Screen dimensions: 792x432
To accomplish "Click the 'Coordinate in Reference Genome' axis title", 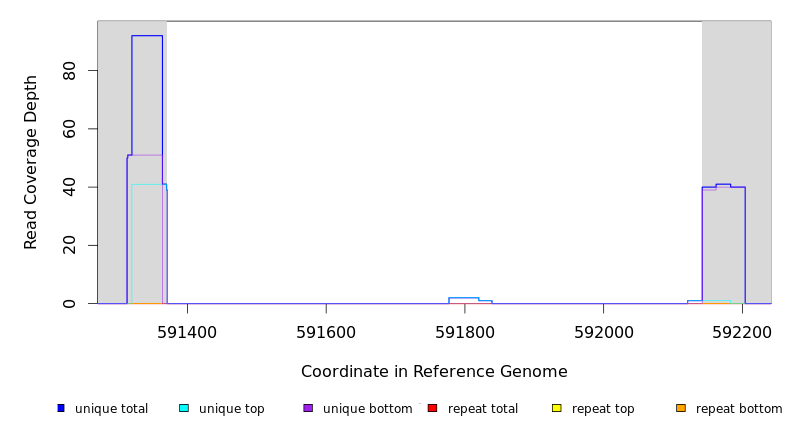I will [x=434, y=372].
